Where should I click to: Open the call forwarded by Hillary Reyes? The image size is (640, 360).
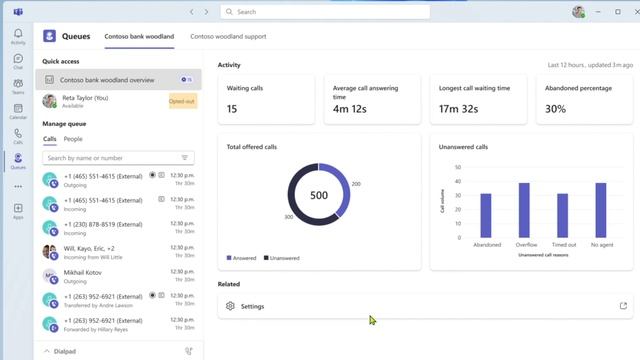click(118, 324)
